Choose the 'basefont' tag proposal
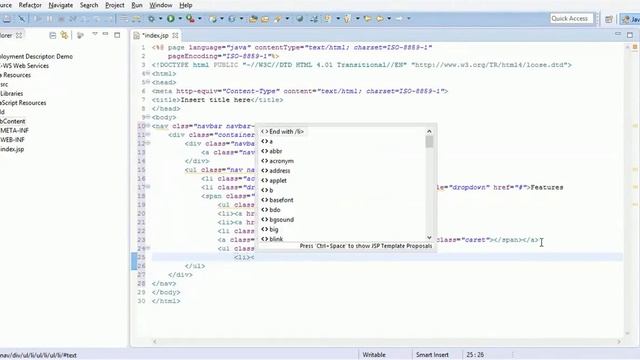The height and width of the screenshot is (360, 640). (277, 200)
